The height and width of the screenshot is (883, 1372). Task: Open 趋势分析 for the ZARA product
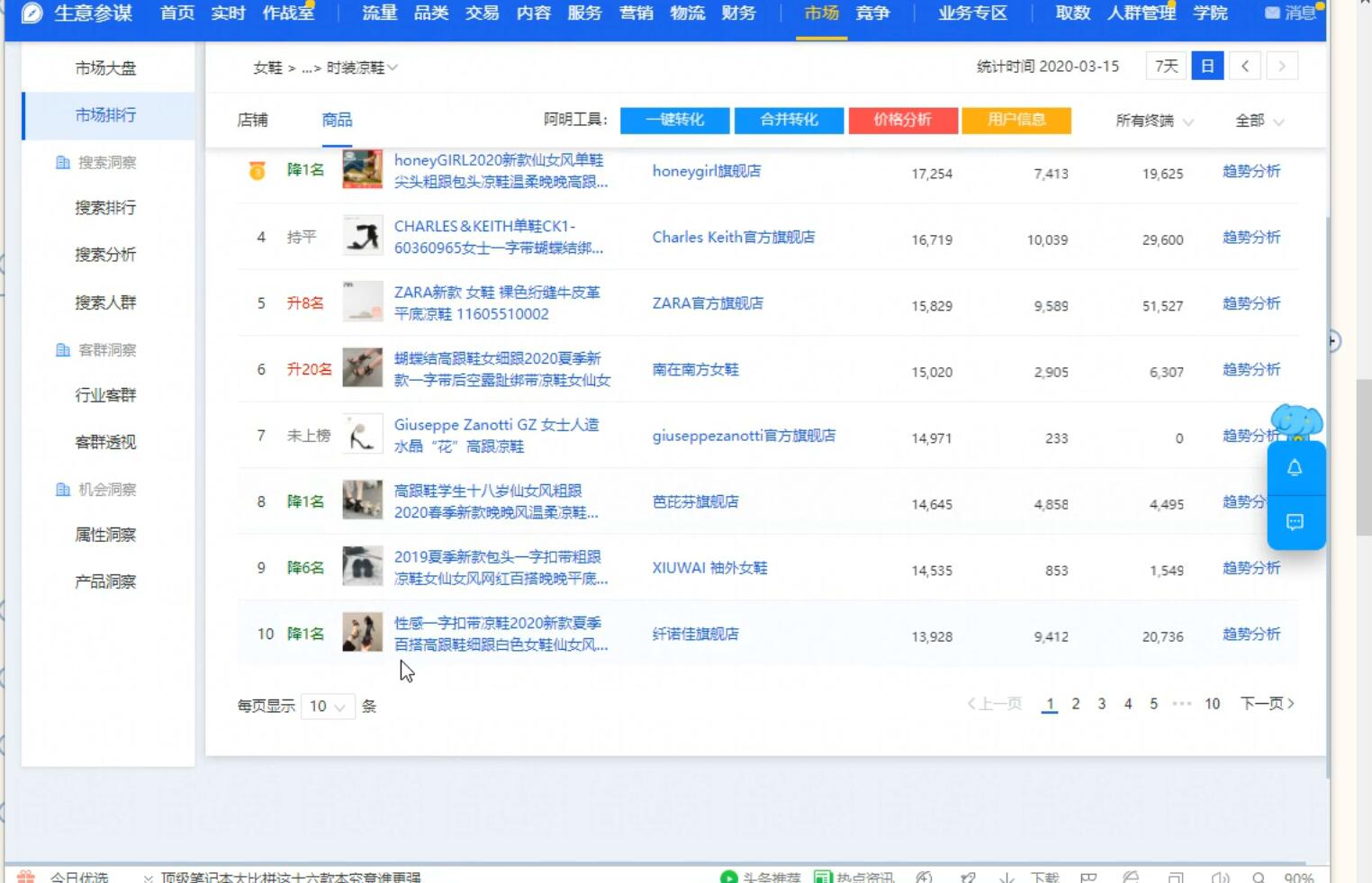1250,303
